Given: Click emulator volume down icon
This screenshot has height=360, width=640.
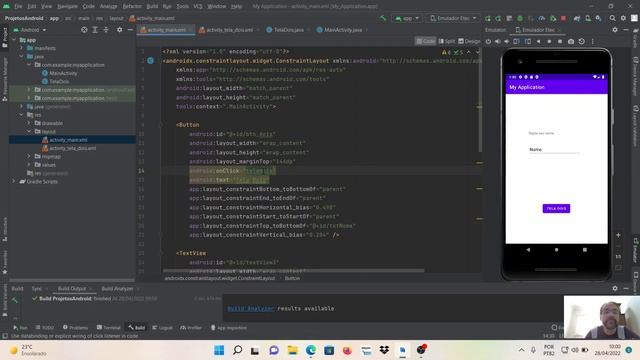Looking at the screenshot, I should click(x=507, y=41).
